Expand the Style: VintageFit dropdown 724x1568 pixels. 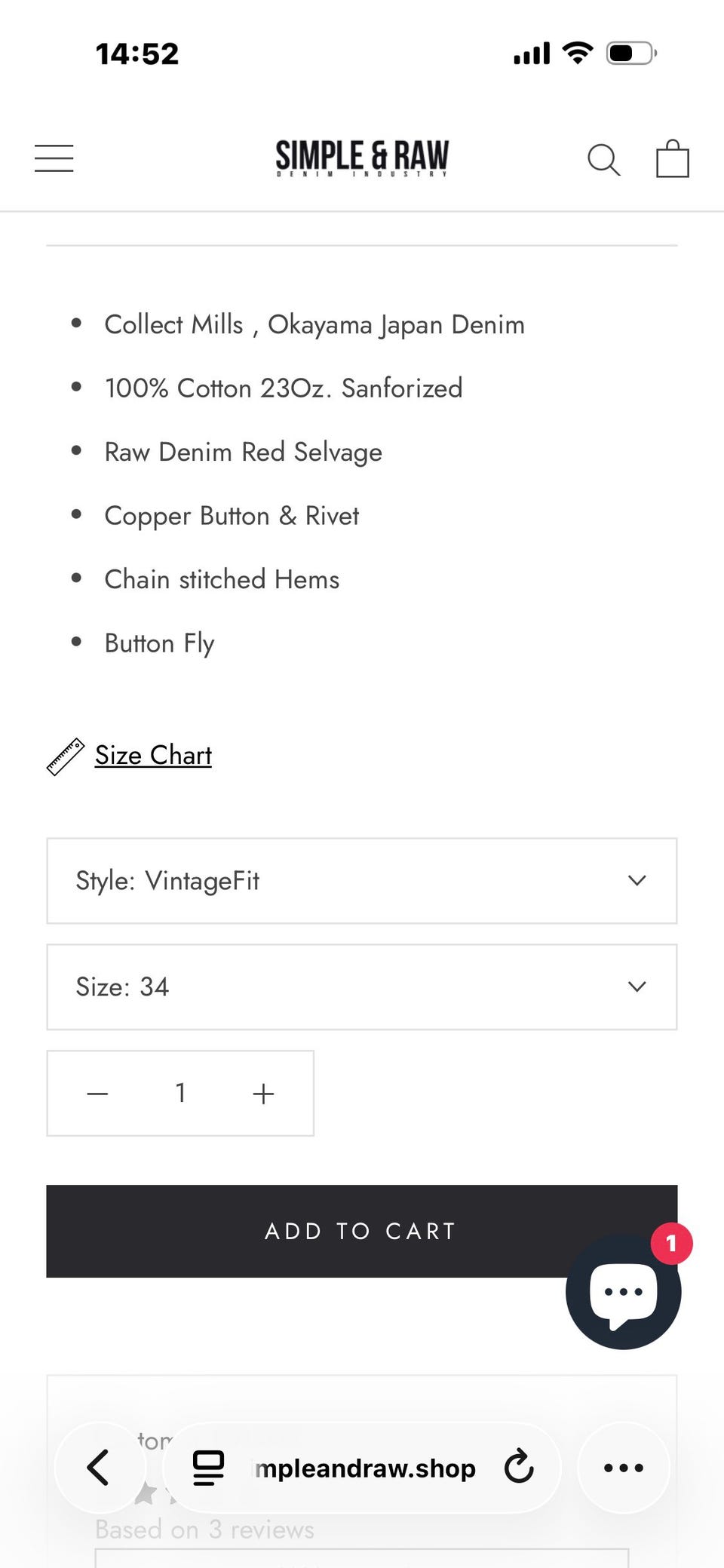point(362,881)
